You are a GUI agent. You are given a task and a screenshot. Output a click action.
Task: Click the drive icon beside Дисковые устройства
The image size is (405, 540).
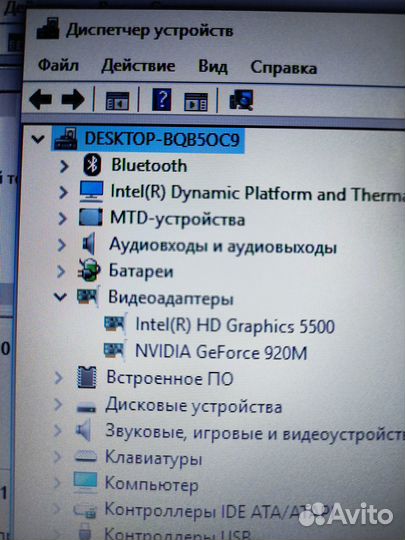86,408
